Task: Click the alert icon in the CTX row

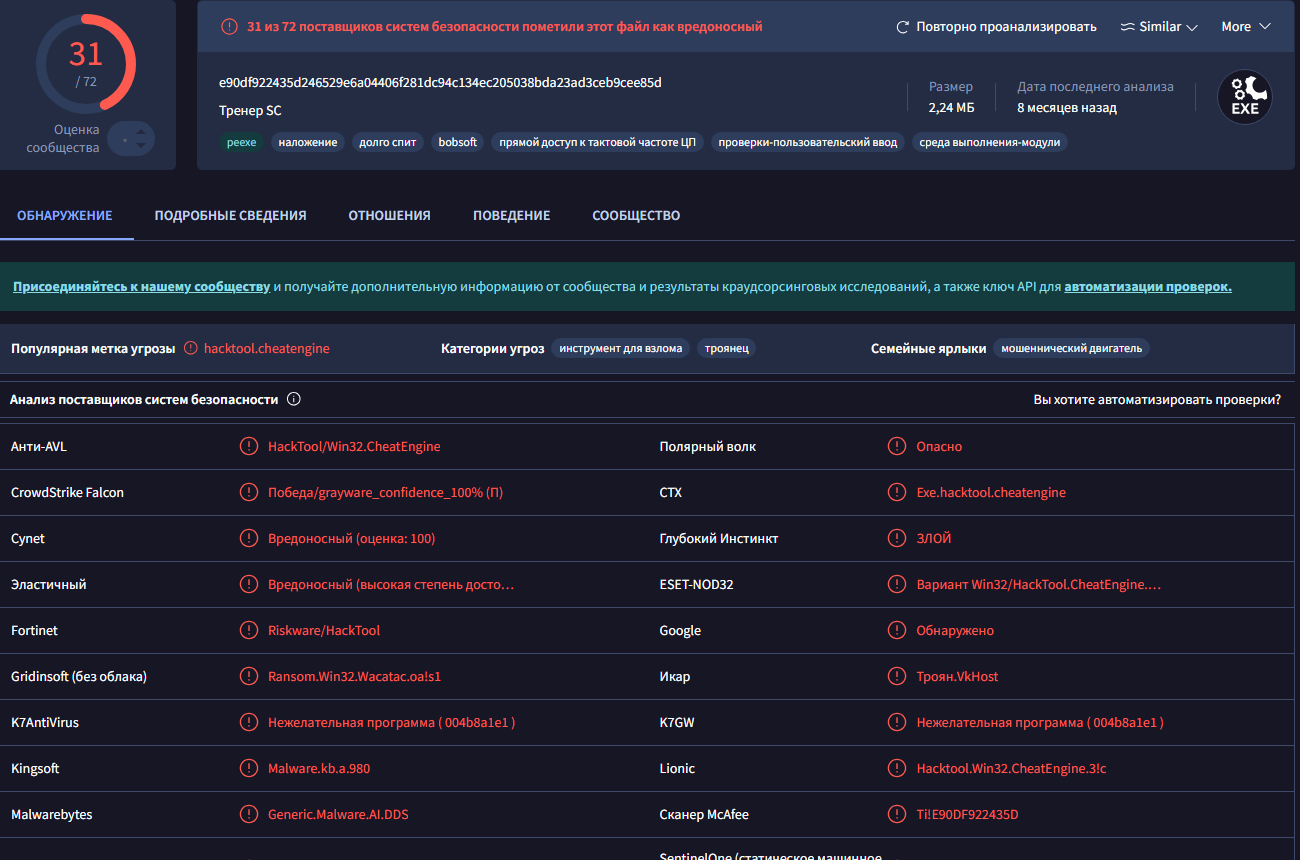Action: (897, 492)
